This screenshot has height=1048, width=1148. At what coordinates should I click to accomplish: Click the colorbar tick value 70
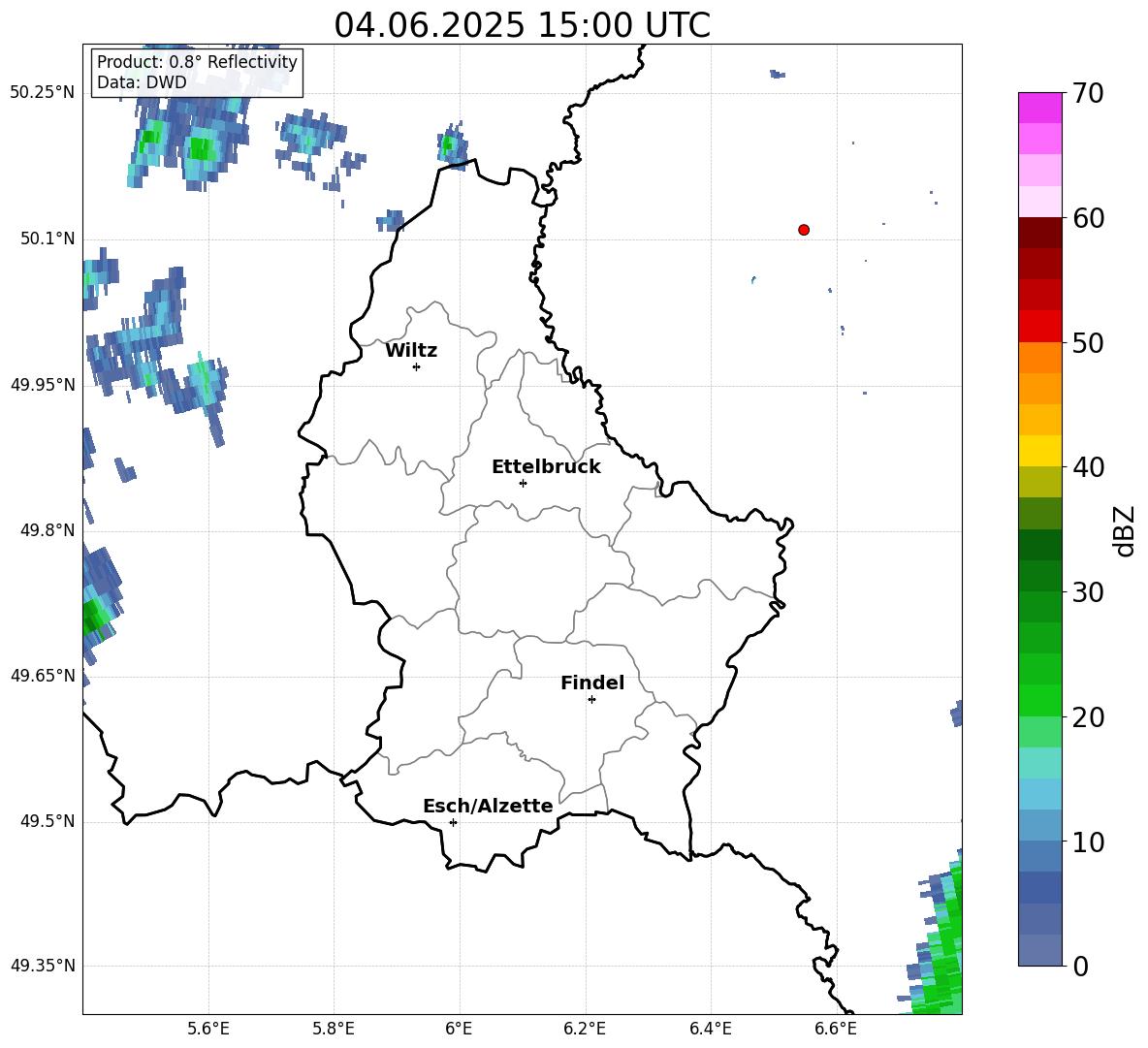[x=1088, y=94]
